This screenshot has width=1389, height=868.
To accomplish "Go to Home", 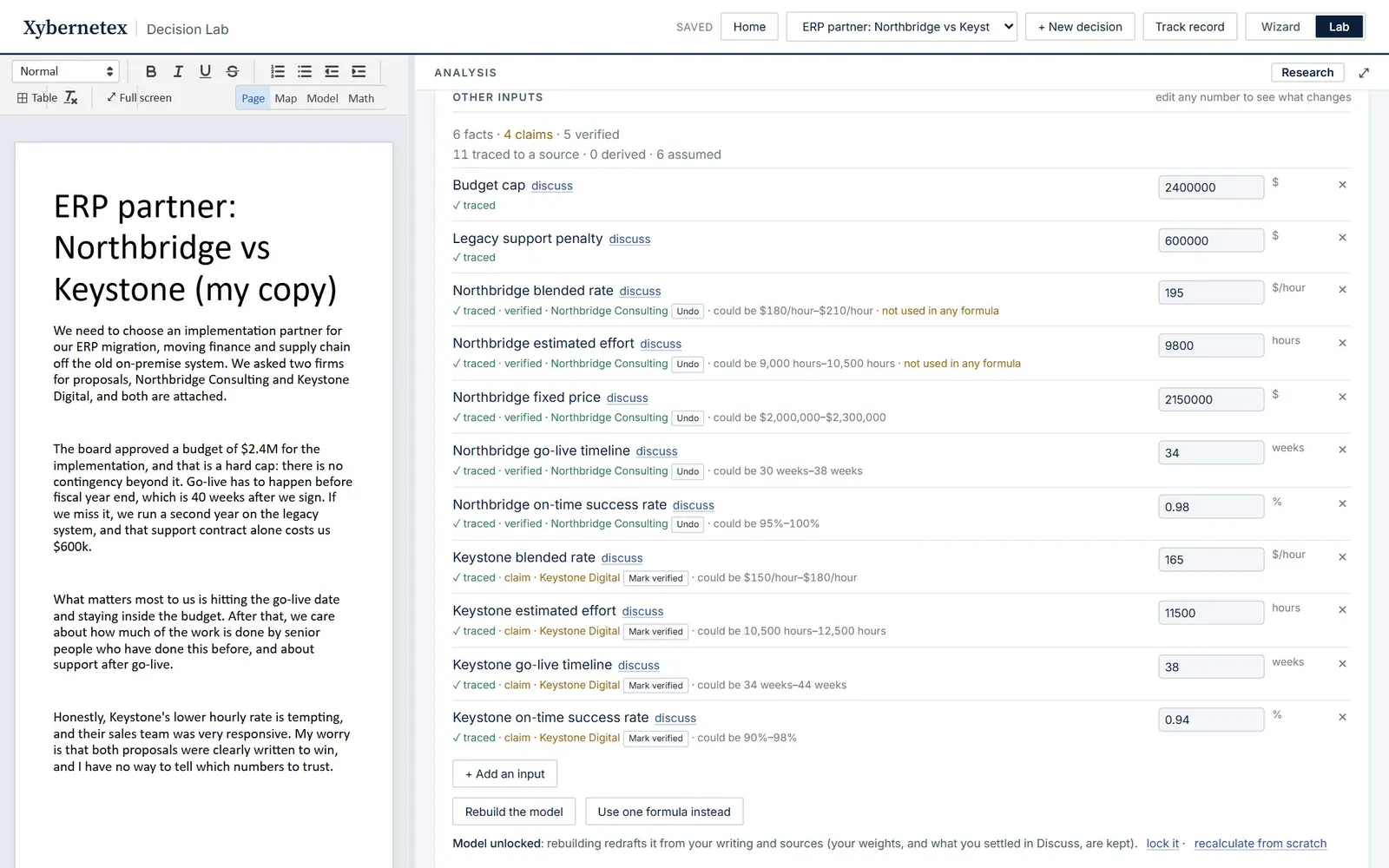I will click(x=749, y=27).
